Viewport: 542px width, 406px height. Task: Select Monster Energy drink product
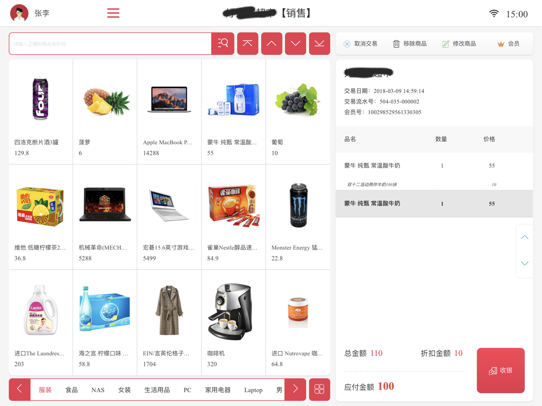tap(298, 217)
